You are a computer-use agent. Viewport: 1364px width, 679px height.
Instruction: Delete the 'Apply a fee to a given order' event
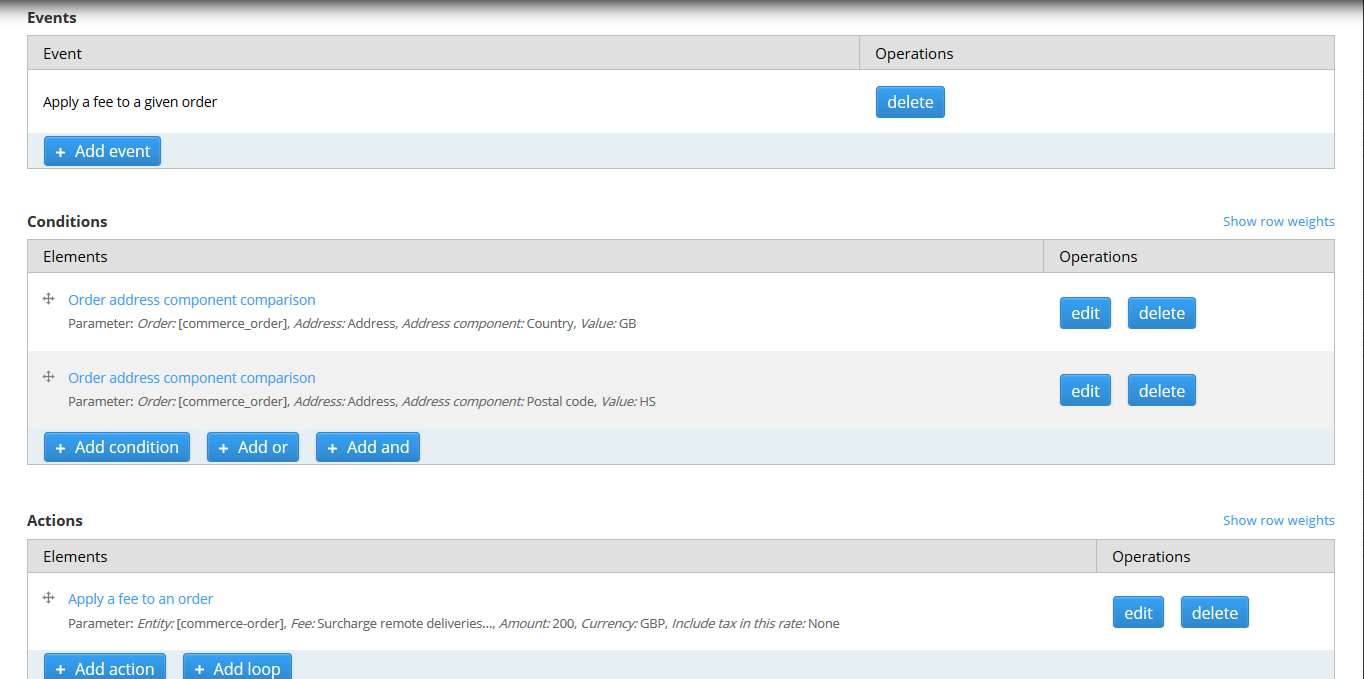pos(909,101)
